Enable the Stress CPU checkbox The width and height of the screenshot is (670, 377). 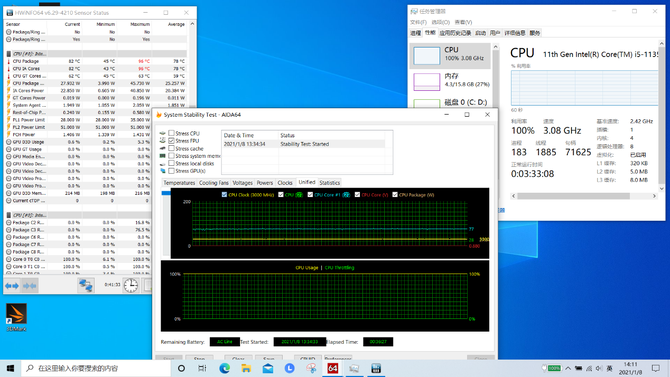pos(171,133)
